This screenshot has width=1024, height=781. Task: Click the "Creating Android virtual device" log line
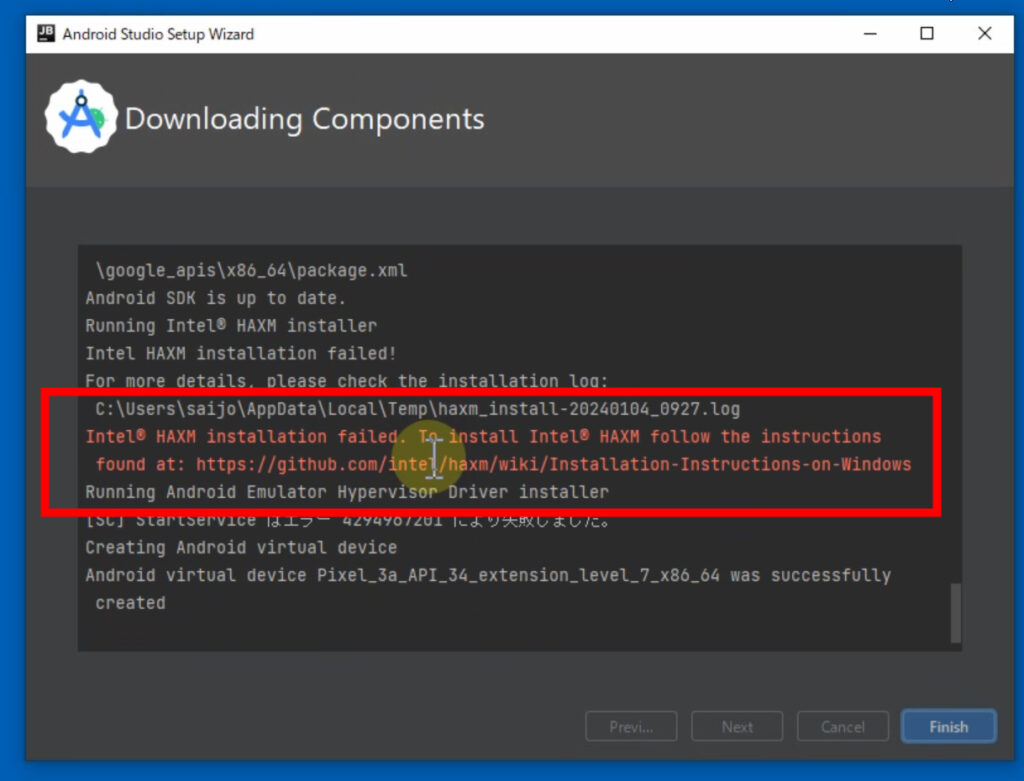[241, 548]
